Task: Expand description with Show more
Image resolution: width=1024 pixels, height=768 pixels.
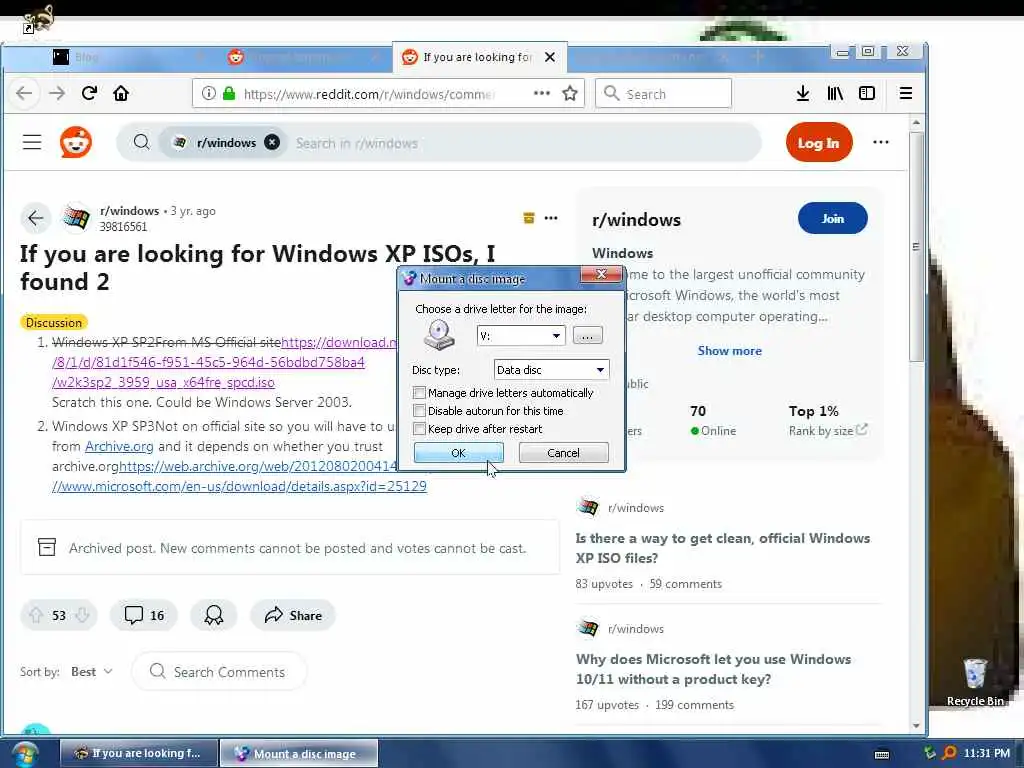Action: coord(729,351)
